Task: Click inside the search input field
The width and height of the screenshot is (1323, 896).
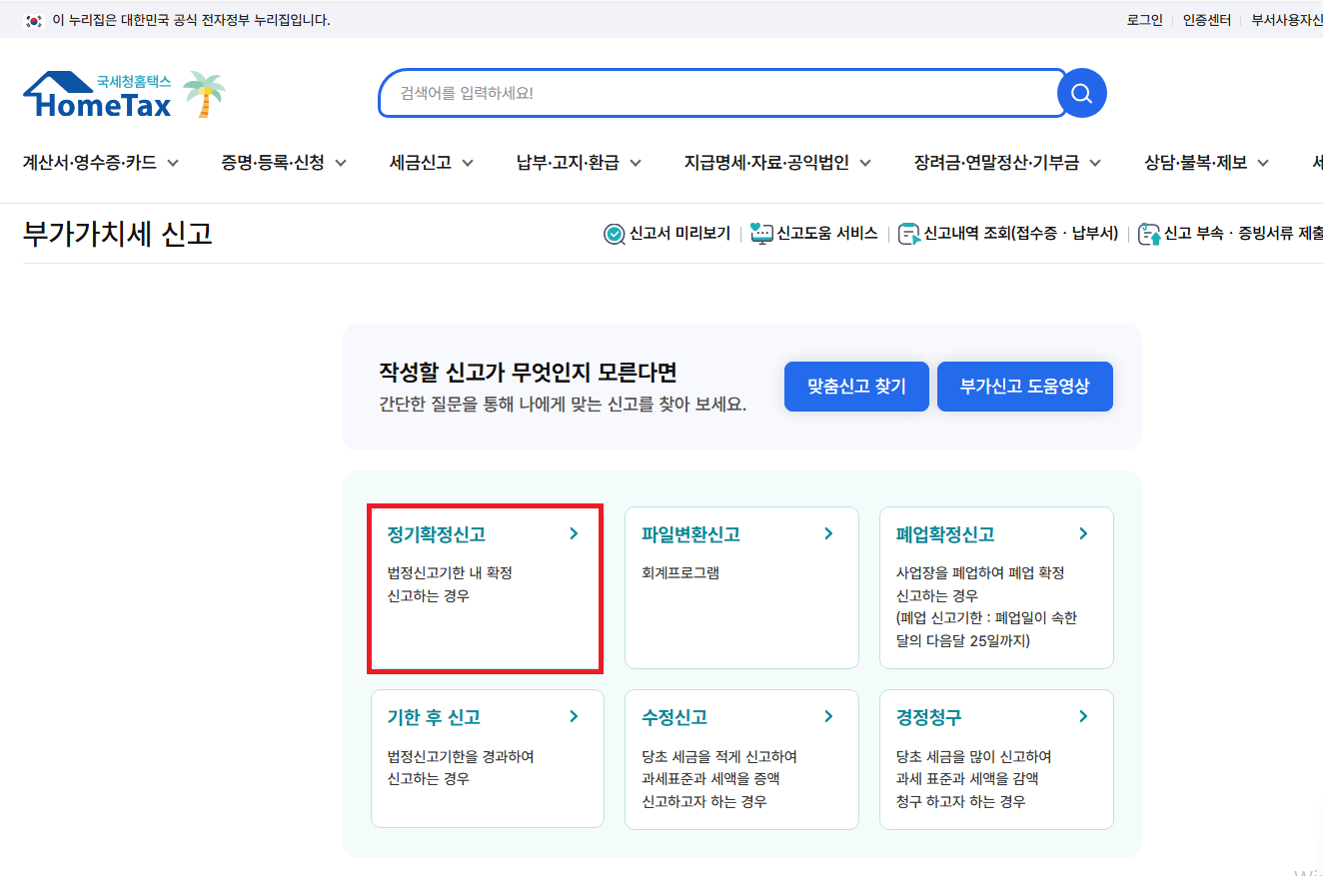Action: [x=699, y=92]
